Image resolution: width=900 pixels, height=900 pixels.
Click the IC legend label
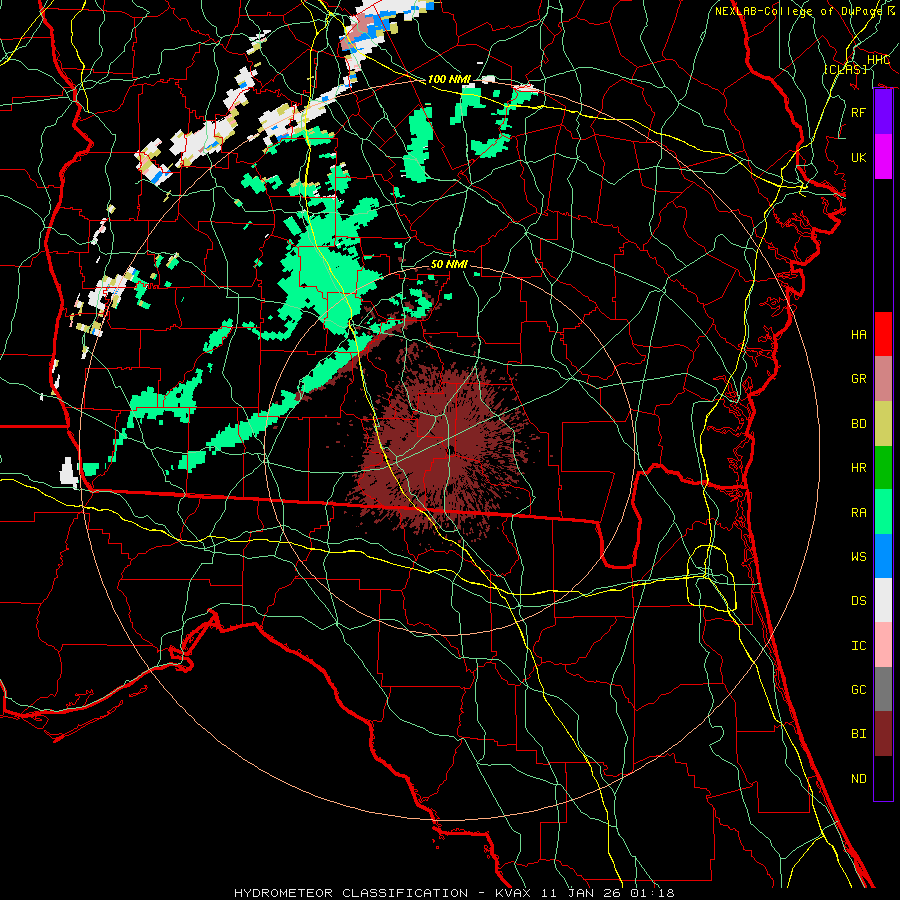(x=859, y=646)
